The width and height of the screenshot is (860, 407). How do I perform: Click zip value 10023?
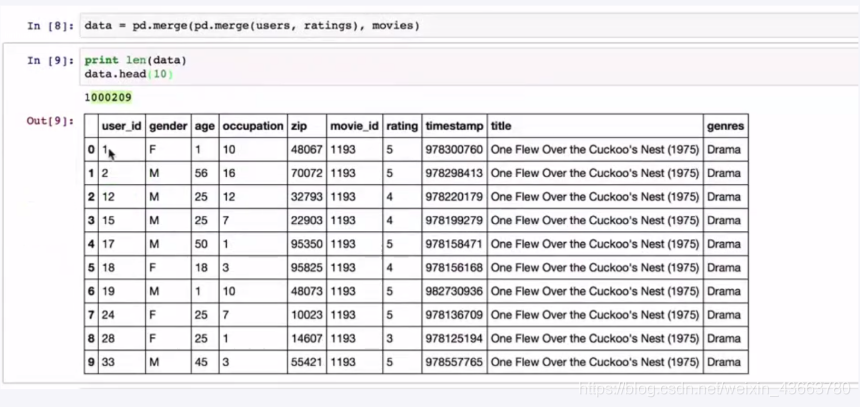(307, 315)
